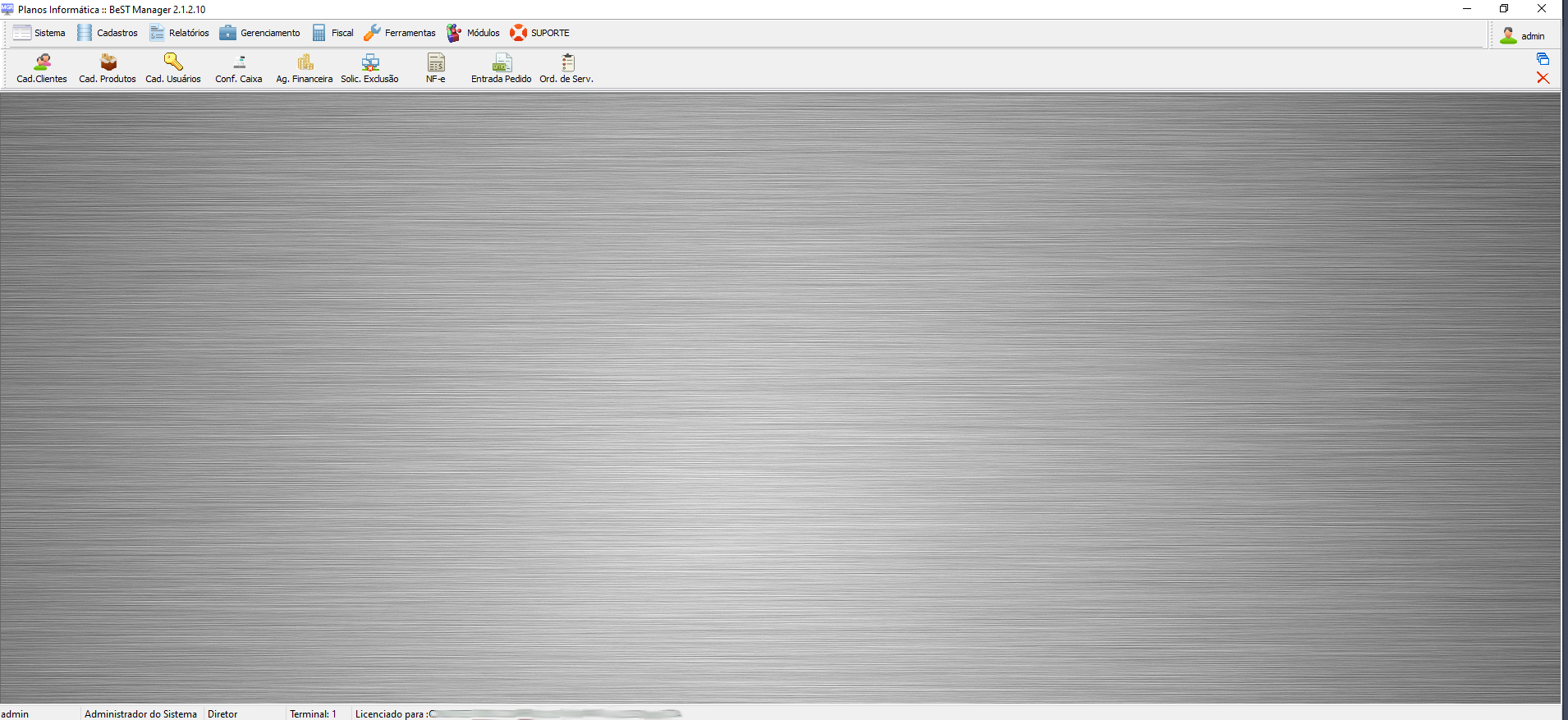Screen dimensions: 1568x720
Task: Open the Sistema menu
Action: coord(39,33)
